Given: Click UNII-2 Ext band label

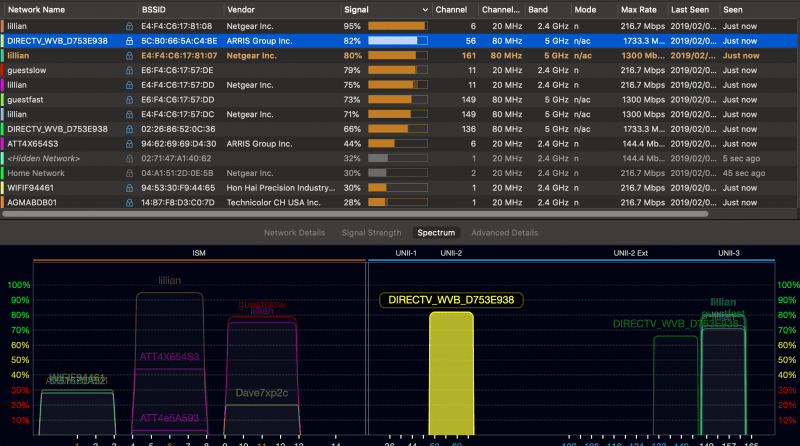Looking at the screenshot, I should pyautogui.click(x=631, y=253).
